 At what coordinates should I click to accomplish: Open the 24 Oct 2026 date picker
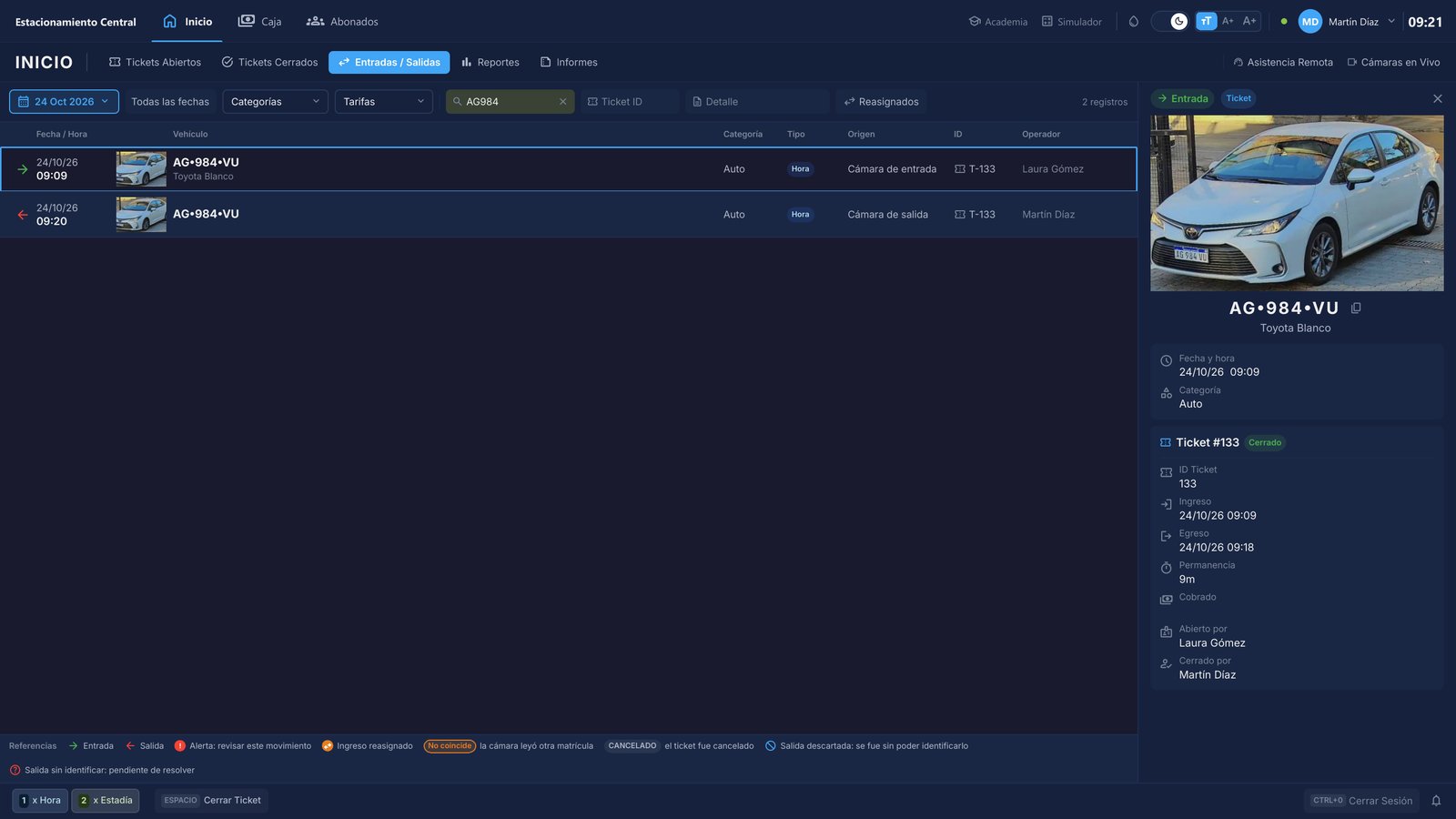click(x=64, y=102)
